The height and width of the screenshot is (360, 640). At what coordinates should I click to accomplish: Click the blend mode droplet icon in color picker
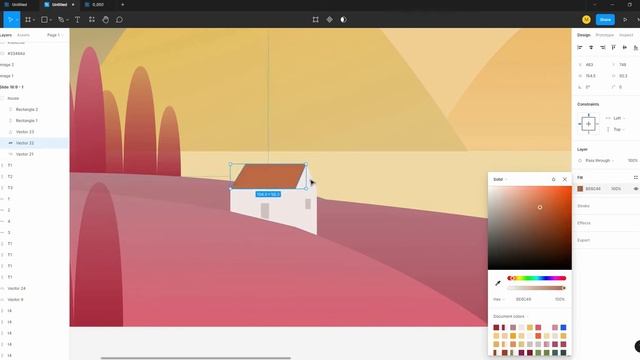(x=553, y=179)
